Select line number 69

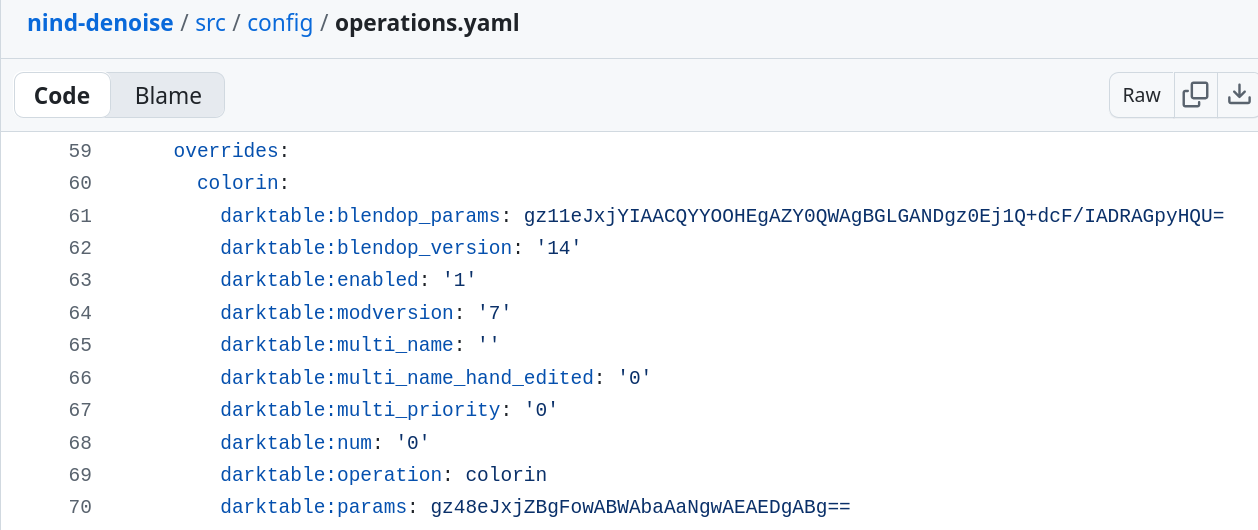(x=80, y=475)
